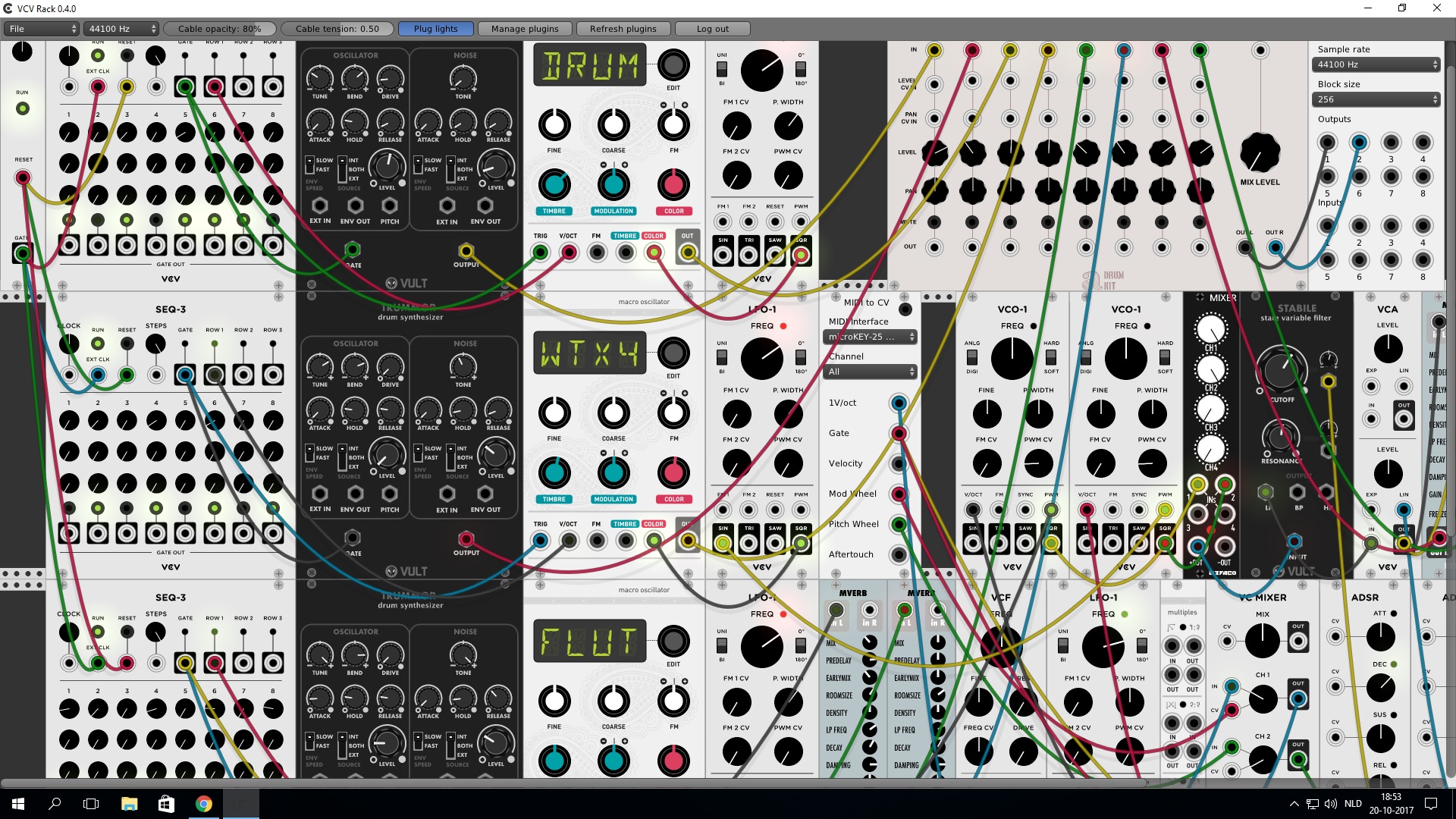Click the 1V/oct output jack on MIDI to CV

899,403
